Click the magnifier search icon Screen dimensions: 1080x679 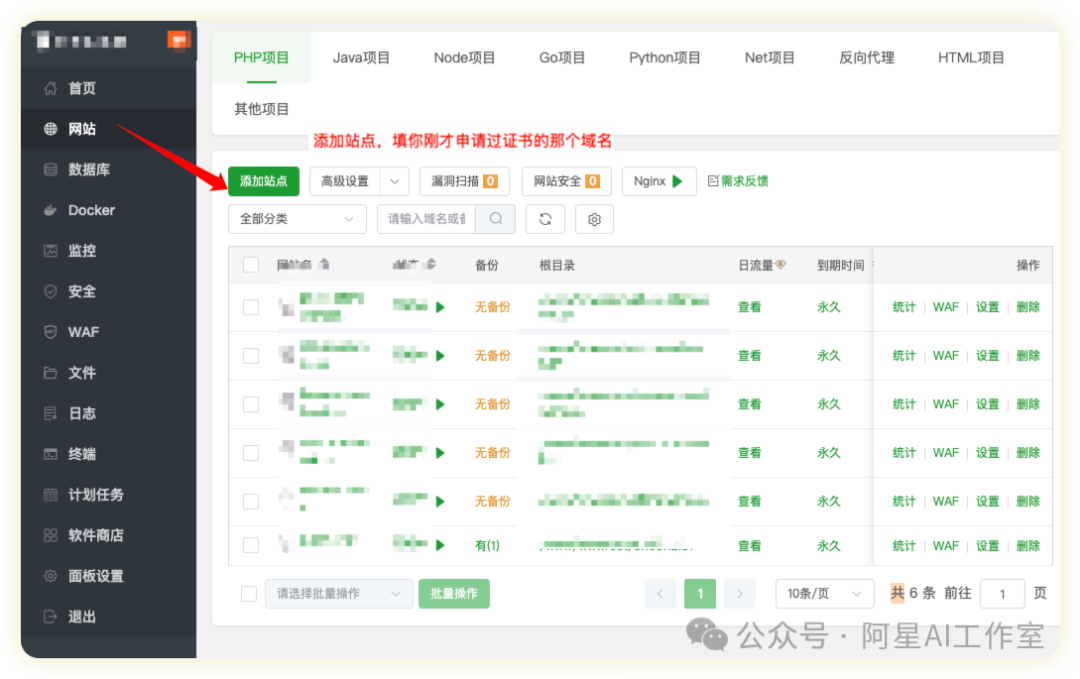pos(496,219)
